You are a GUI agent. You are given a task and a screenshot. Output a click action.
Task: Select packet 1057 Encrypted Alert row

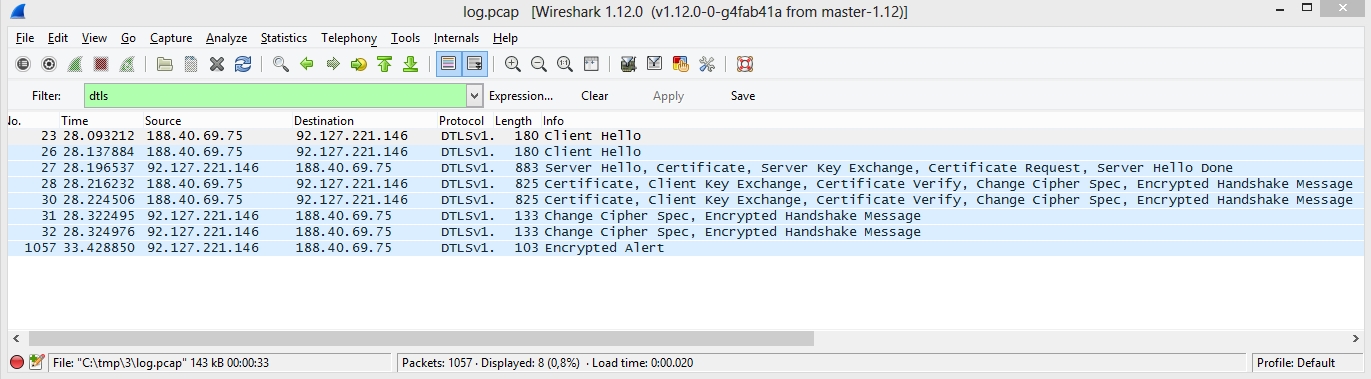click(x=685, y=248)
